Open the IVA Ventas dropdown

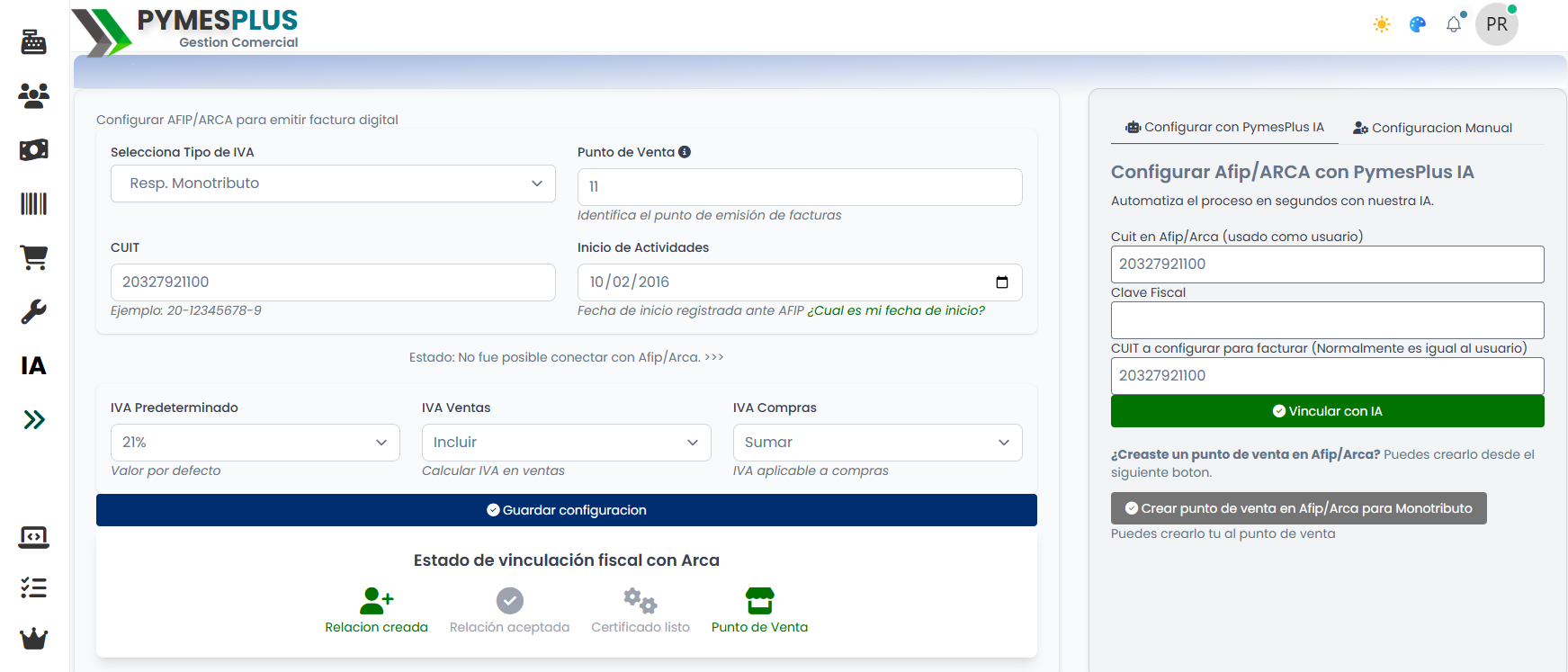566,443
